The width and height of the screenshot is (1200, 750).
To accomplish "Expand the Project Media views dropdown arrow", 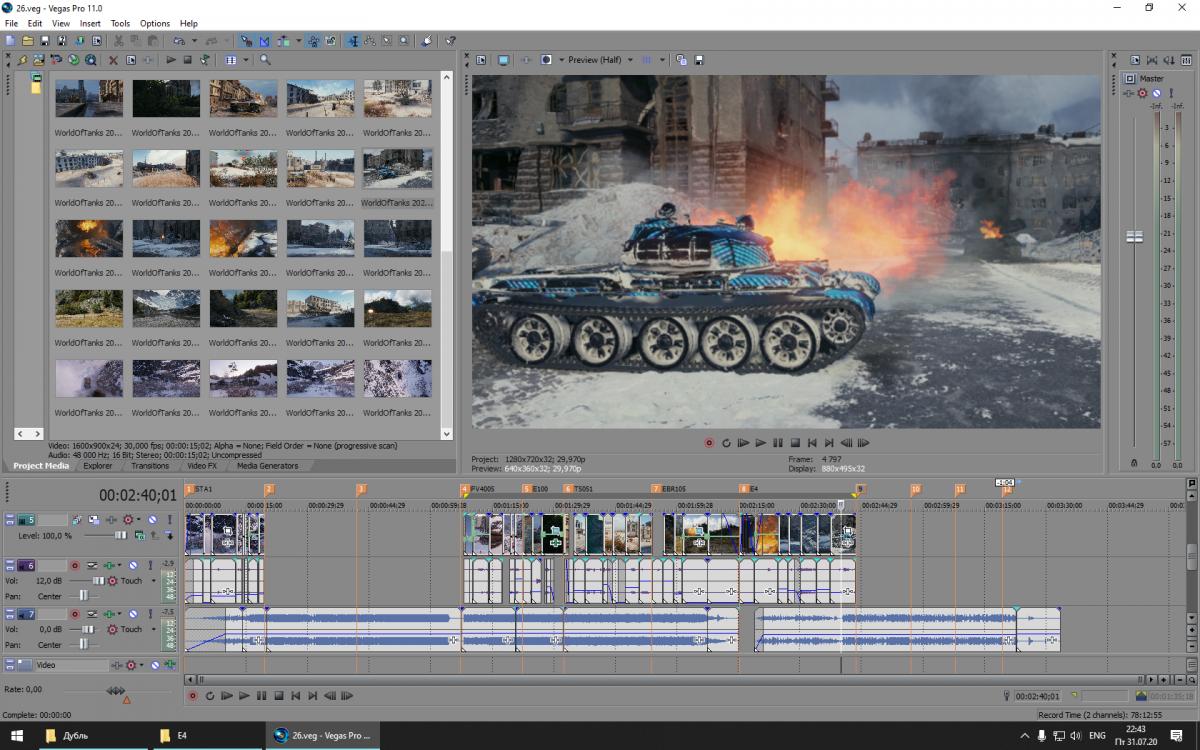I will point(245,60).
